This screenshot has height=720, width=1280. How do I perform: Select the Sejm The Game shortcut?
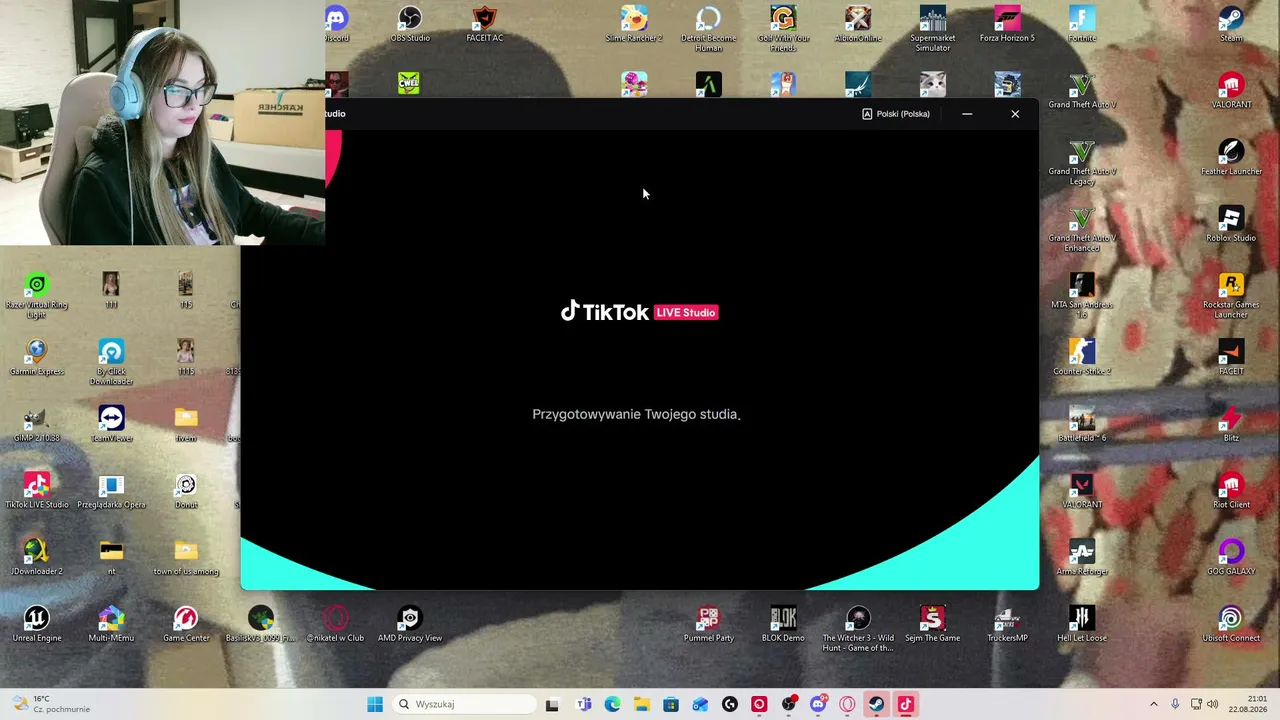pyautogui.click(x=932, y=624)
